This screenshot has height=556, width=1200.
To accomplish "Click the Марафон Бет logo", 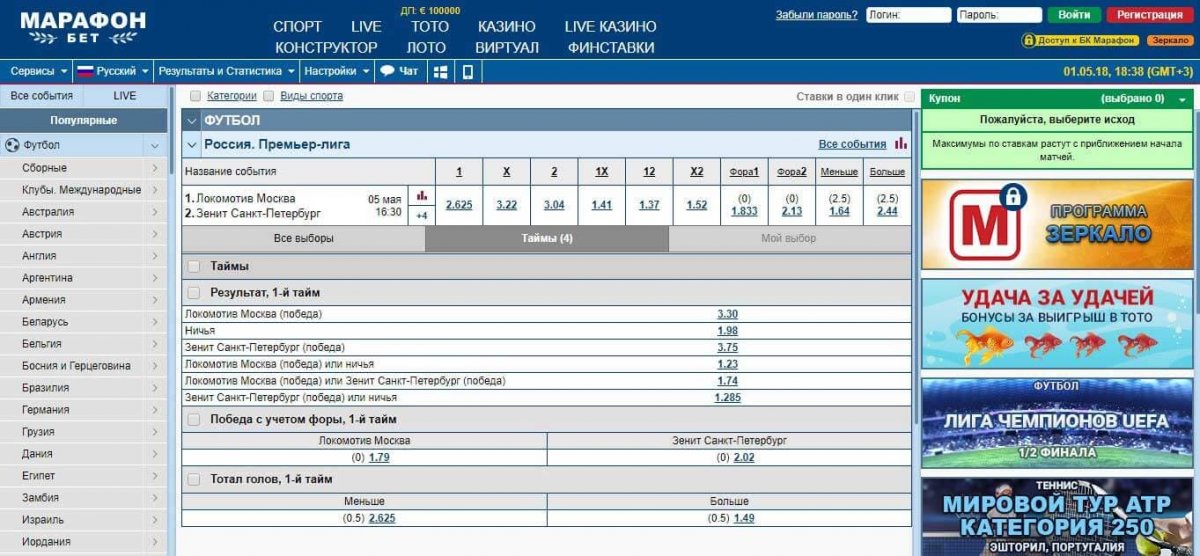I will 83,28.
